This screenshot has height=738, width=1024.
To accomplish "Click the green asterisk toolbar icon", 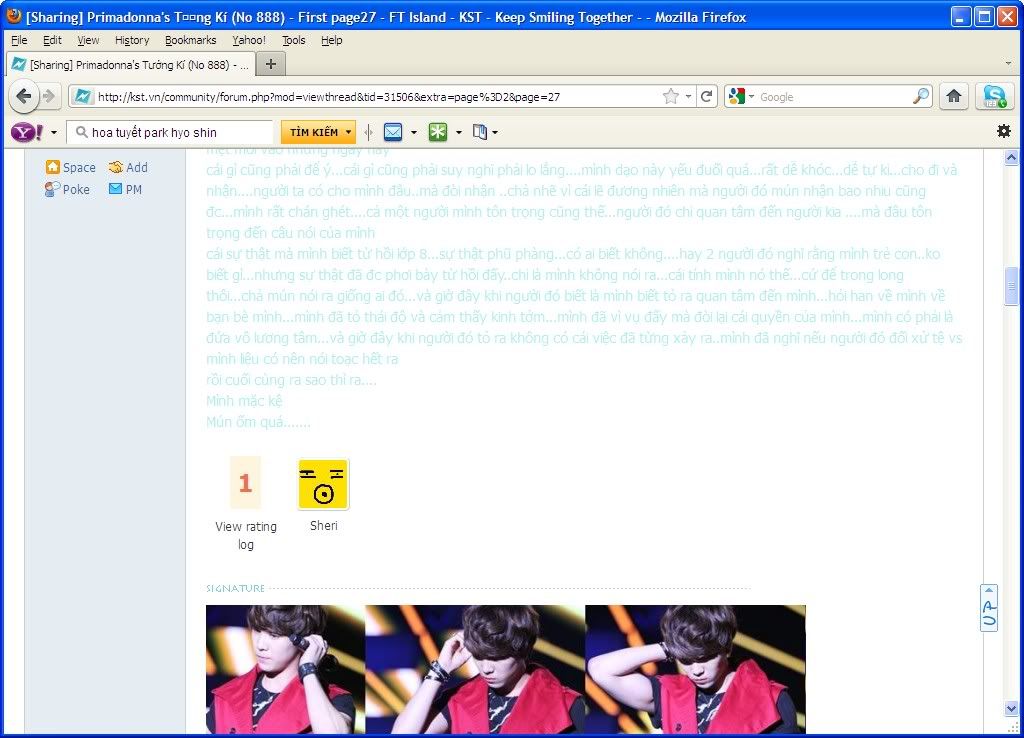I will pos(438,133).
